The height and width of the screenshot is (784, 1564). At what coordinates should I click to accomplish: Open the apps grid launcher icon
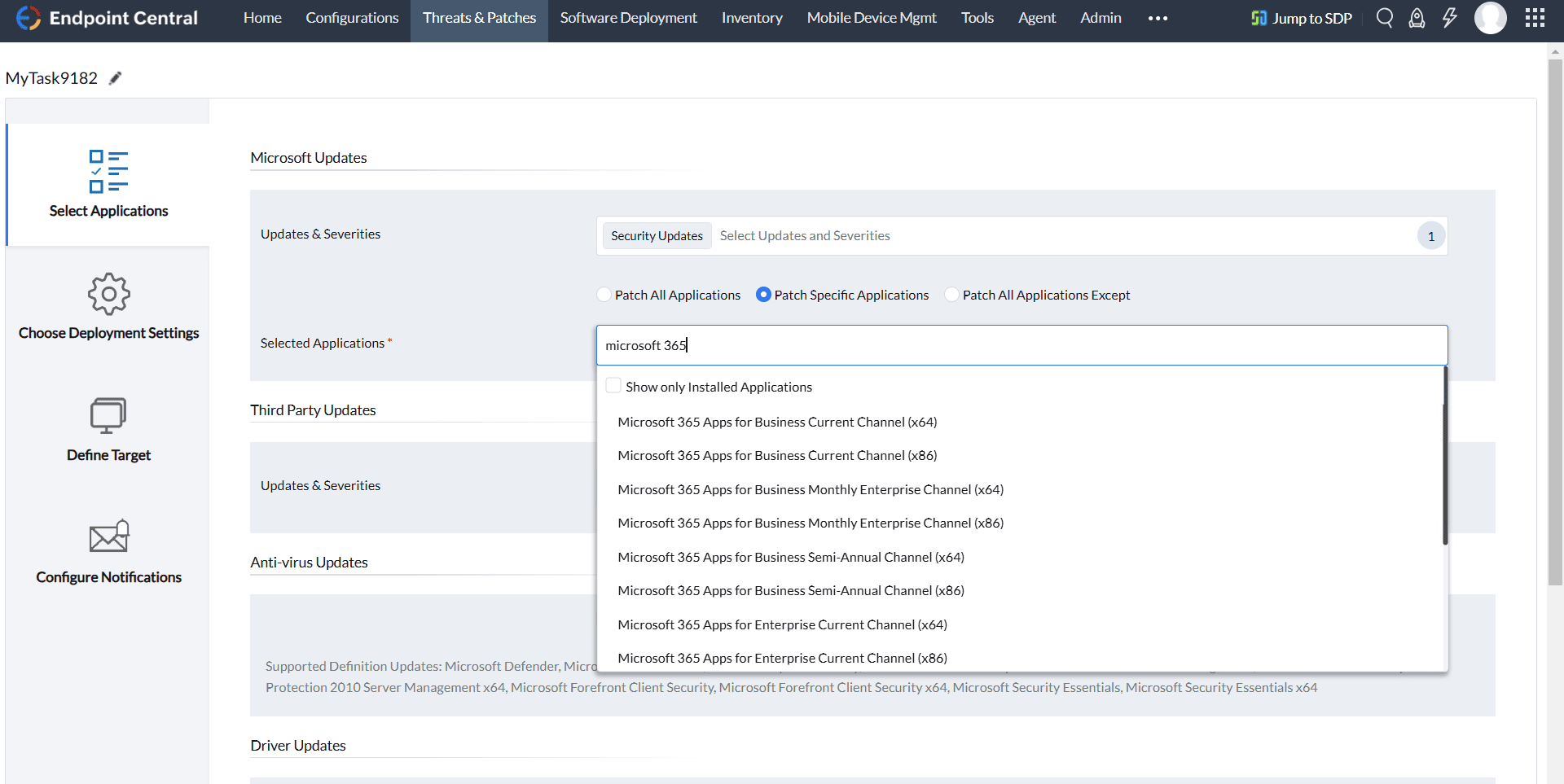(x=1535, y=18)
